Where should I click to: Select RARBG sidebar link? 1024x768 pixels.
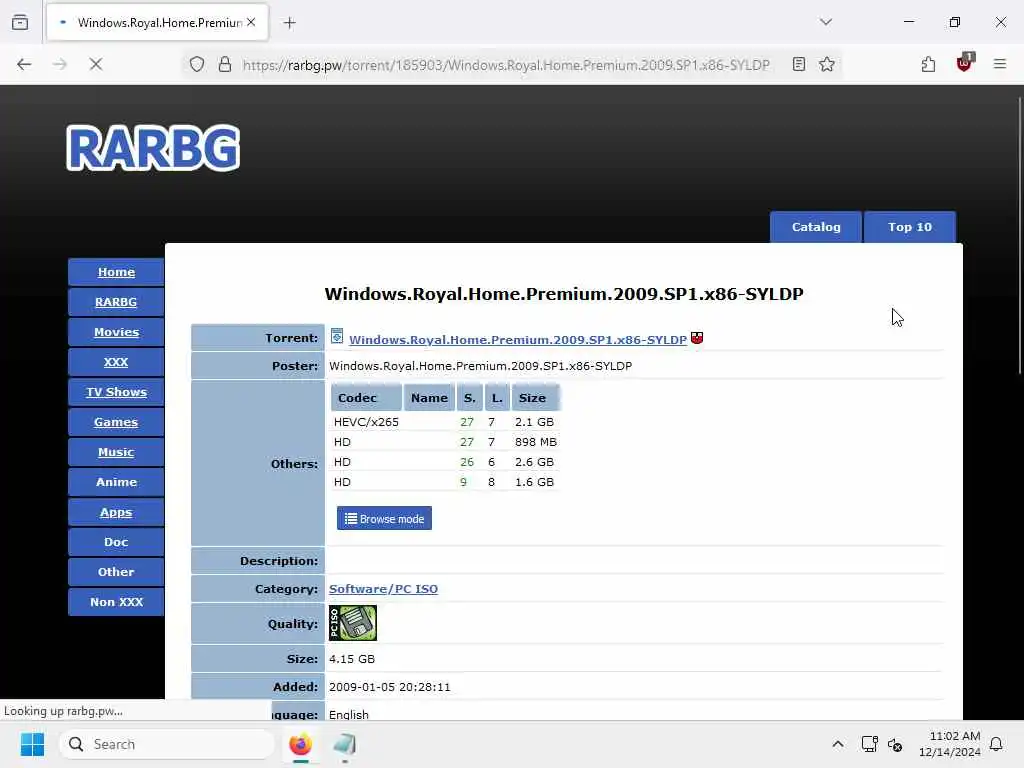[116, 302]
